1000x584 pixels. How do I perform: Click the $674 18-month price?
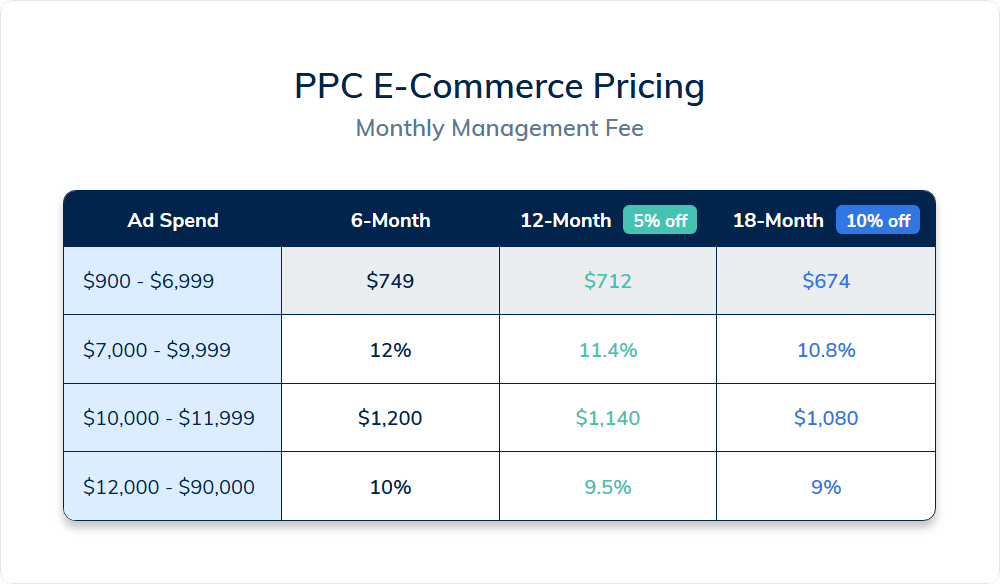point(826,281)
